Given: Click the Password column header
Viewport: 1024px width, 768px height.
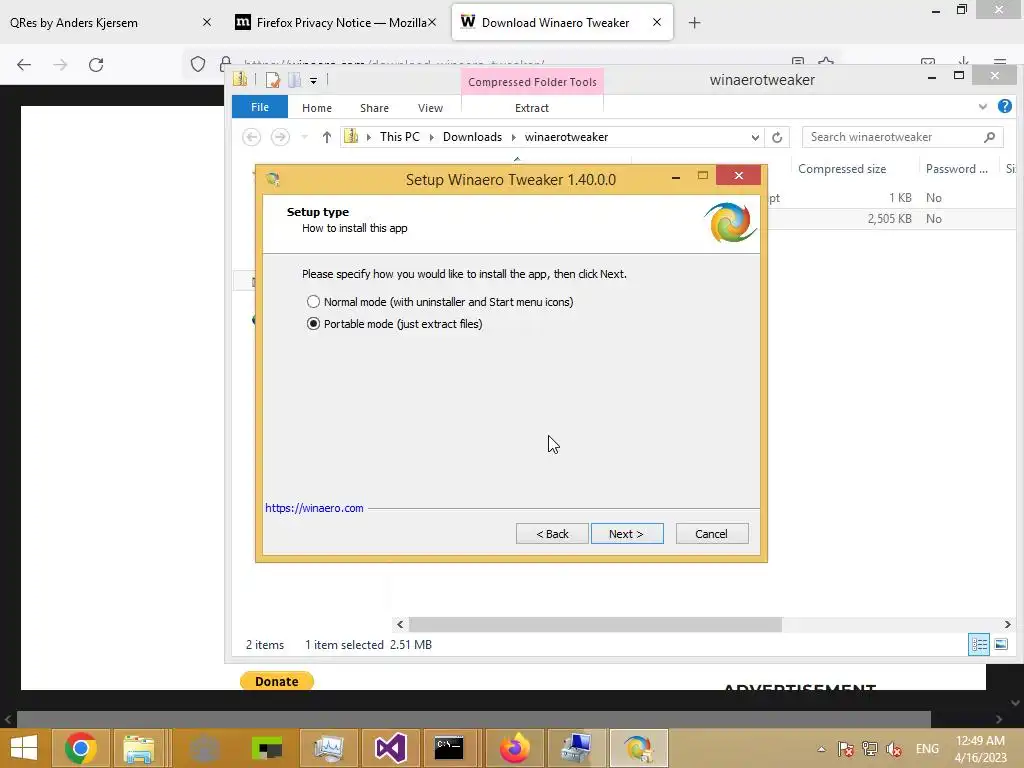Looking at the screenshot, I should [957, 168].
